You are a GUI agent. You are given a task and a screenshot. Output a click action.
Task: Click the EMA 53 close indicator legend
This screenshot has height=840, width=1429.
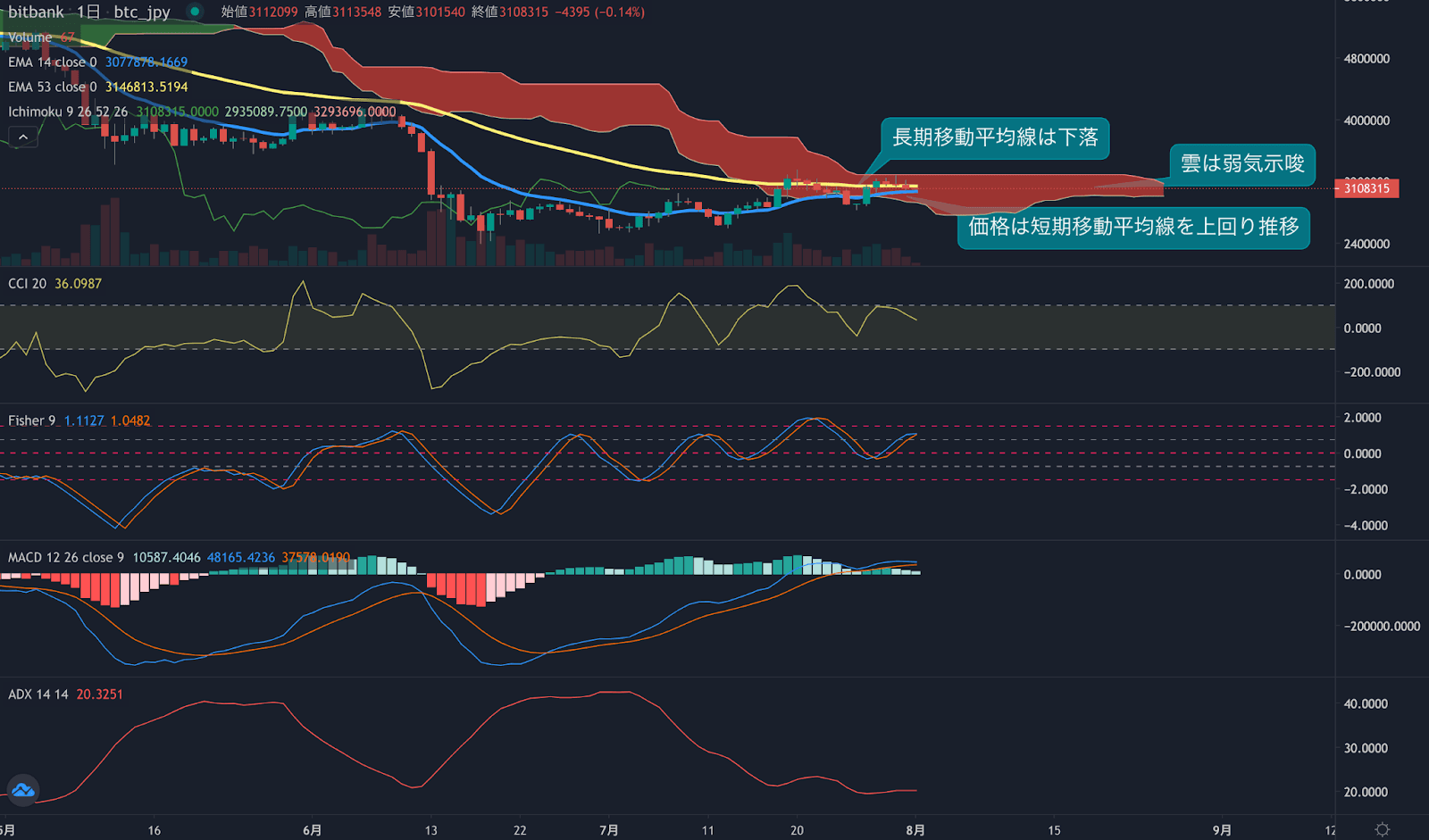(x=52, y=87)
